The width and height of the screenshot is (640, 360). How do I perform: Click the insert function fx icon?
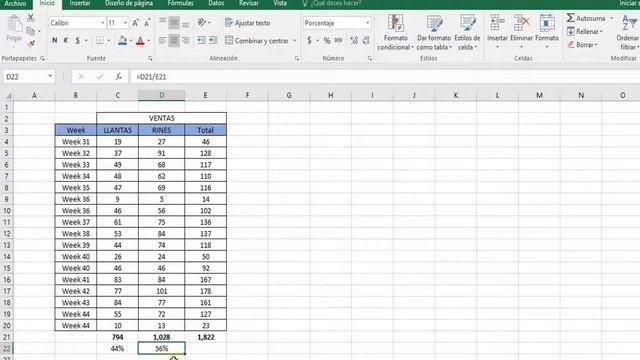point(118,77)
